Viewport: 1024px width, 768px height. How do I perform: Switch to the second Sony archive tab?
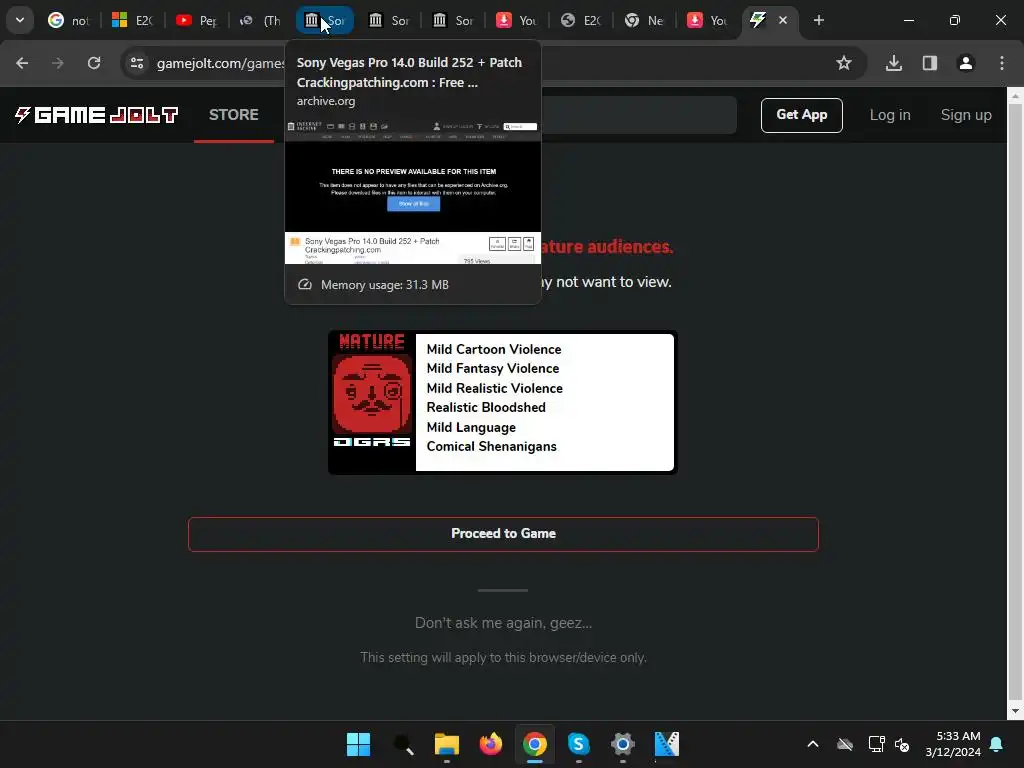pyautogui.click(x=389, y=20)
